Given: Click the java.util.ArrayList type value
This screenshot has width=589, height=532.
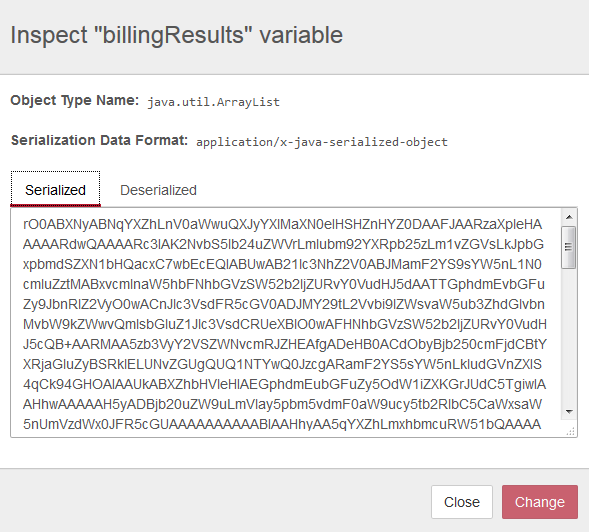Looking at the screenshot, I should click(213, 102).
